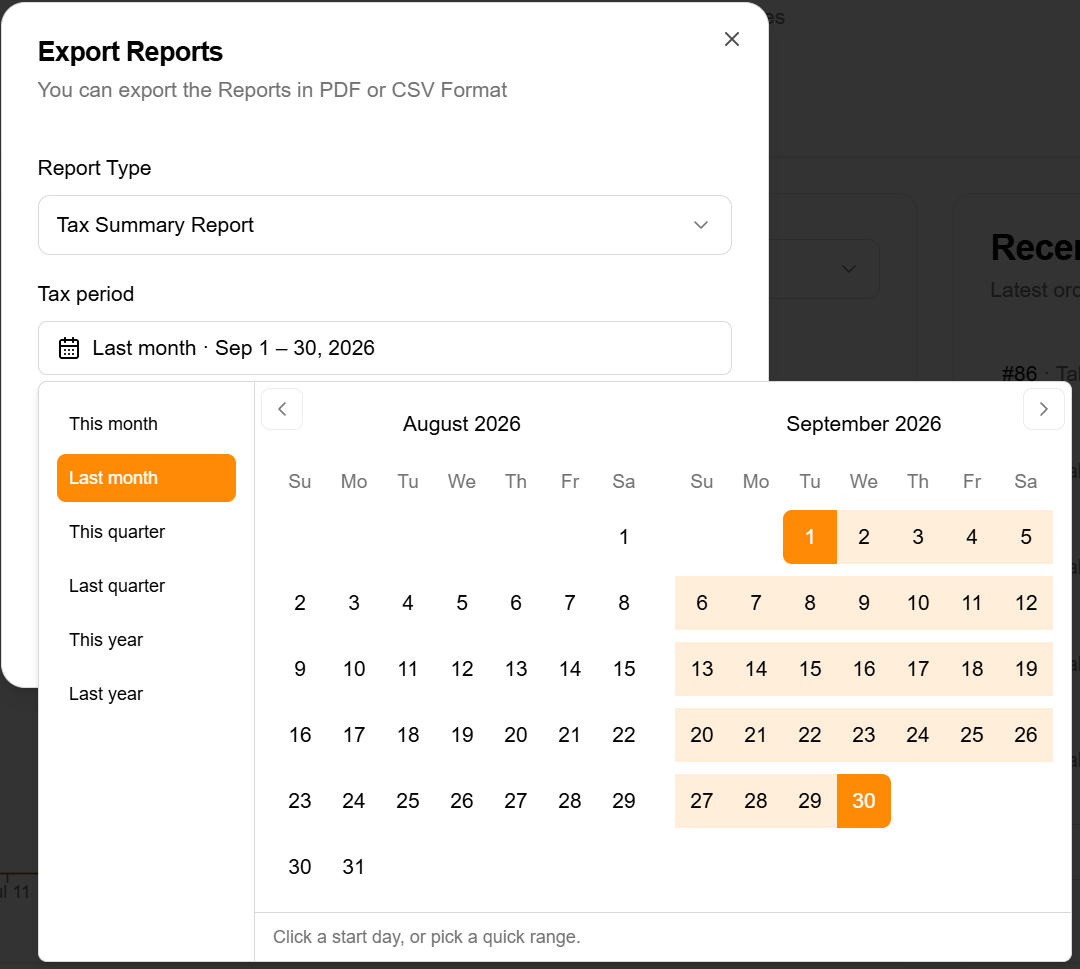Pick August 4 in the calendar

pos(408,603)
